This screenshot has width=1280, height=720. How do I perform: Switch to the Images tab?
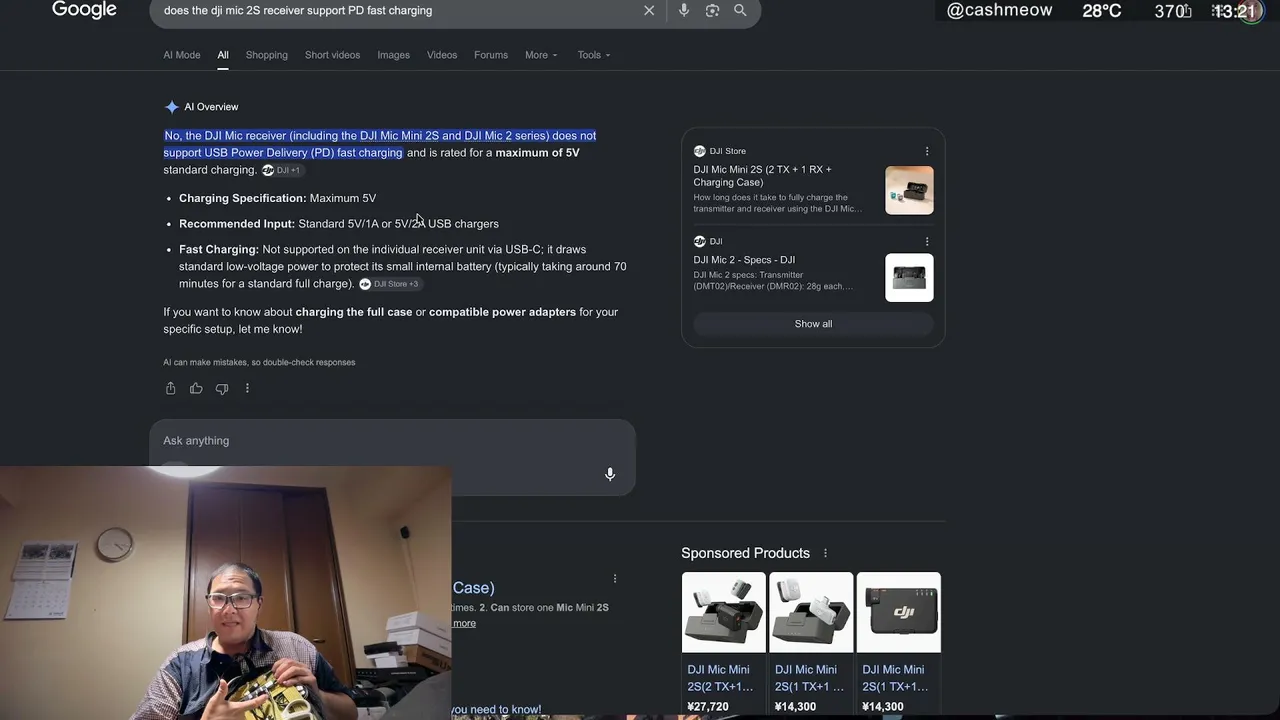(x=393, y=55)
